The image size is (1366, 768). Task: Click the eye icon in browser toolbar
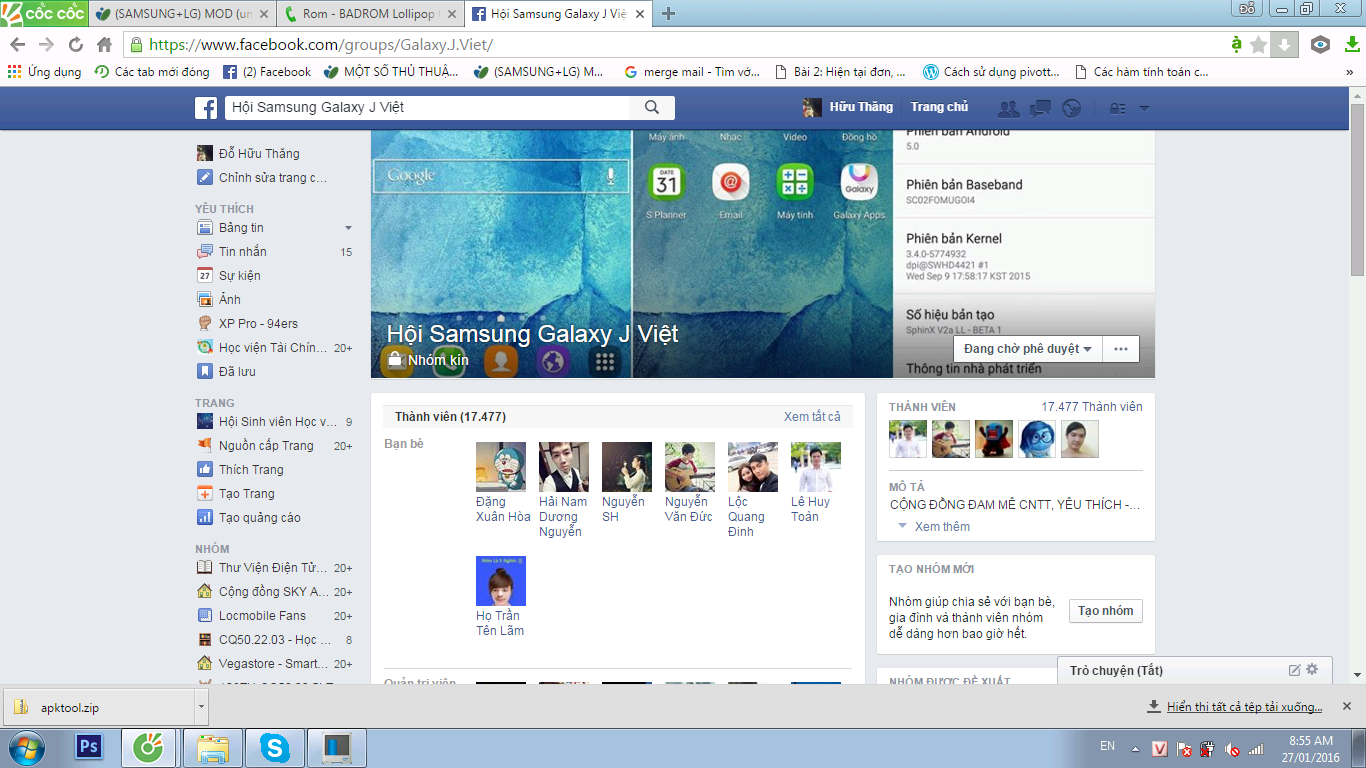(x=1321, y=45)
